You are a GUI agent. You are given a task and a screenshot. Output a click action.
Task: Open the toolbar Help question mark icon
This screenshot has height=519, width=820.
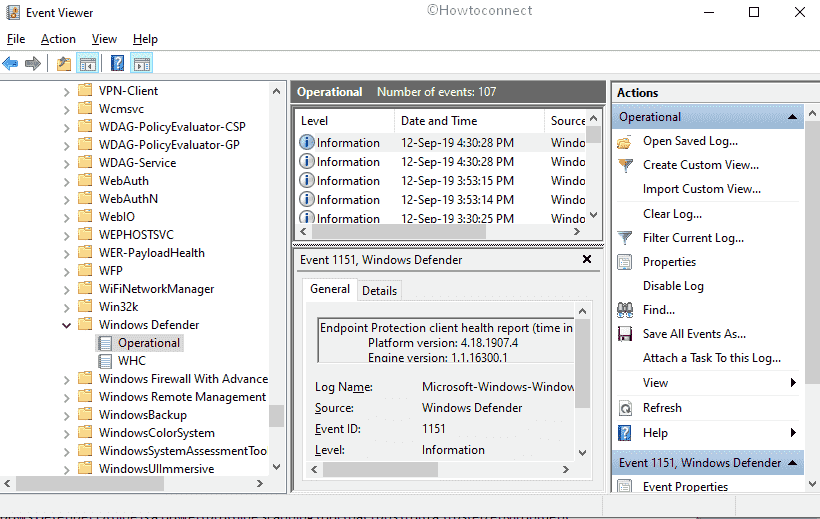point(118,63)
